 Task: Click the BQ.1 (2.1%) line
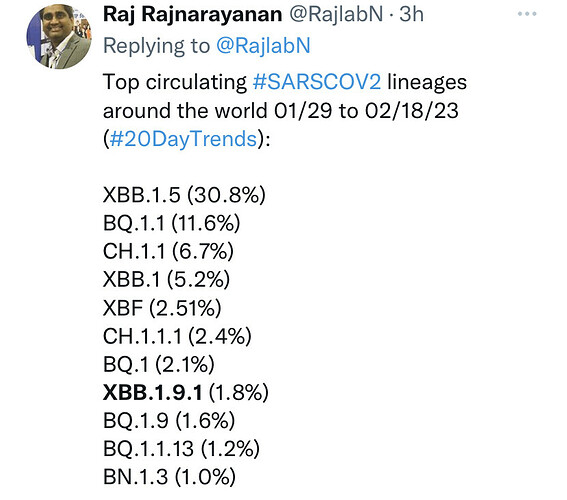(159, 364)
